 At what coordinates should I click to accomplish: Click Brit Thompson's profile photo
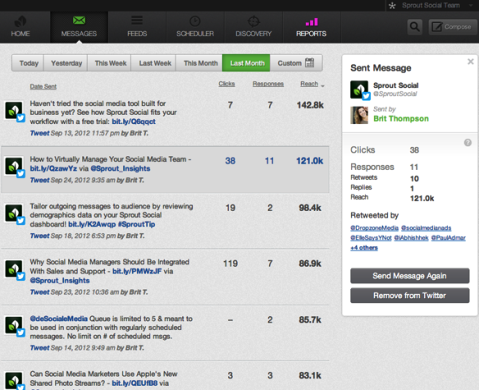359,115
